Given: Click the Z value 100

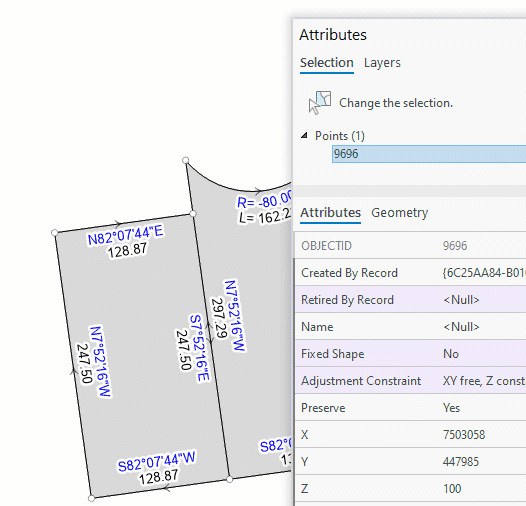Looking at the screenshot, I should point(484,489).
